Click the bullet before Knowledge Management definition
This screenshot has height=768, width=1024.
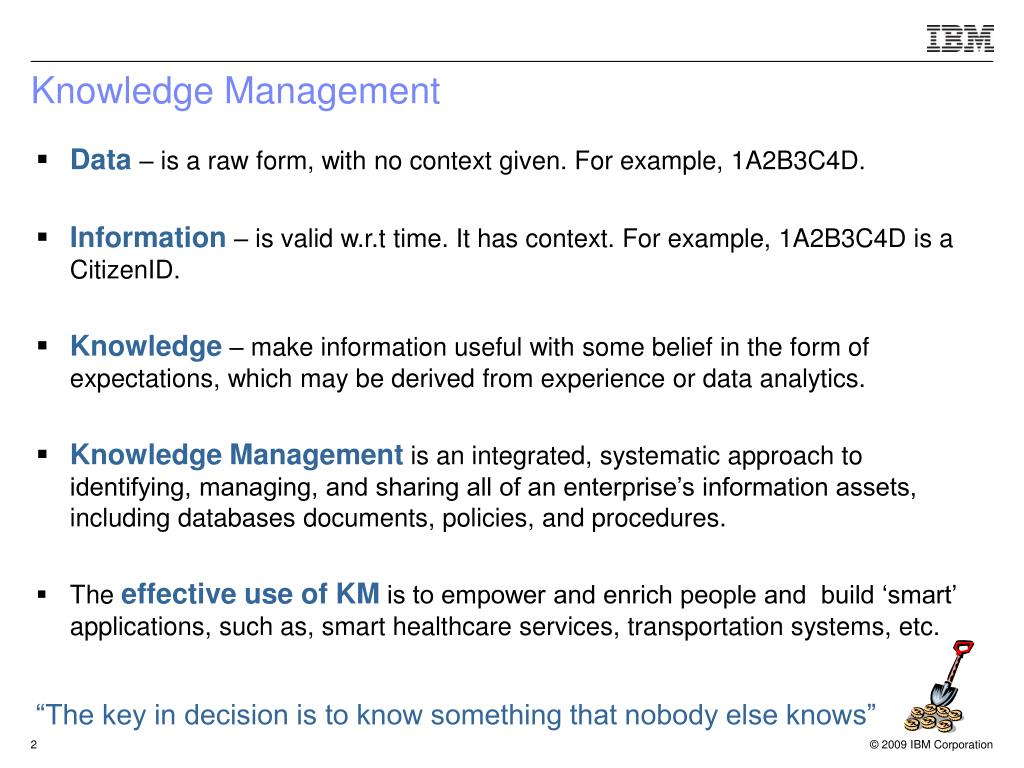coord(42,454)
